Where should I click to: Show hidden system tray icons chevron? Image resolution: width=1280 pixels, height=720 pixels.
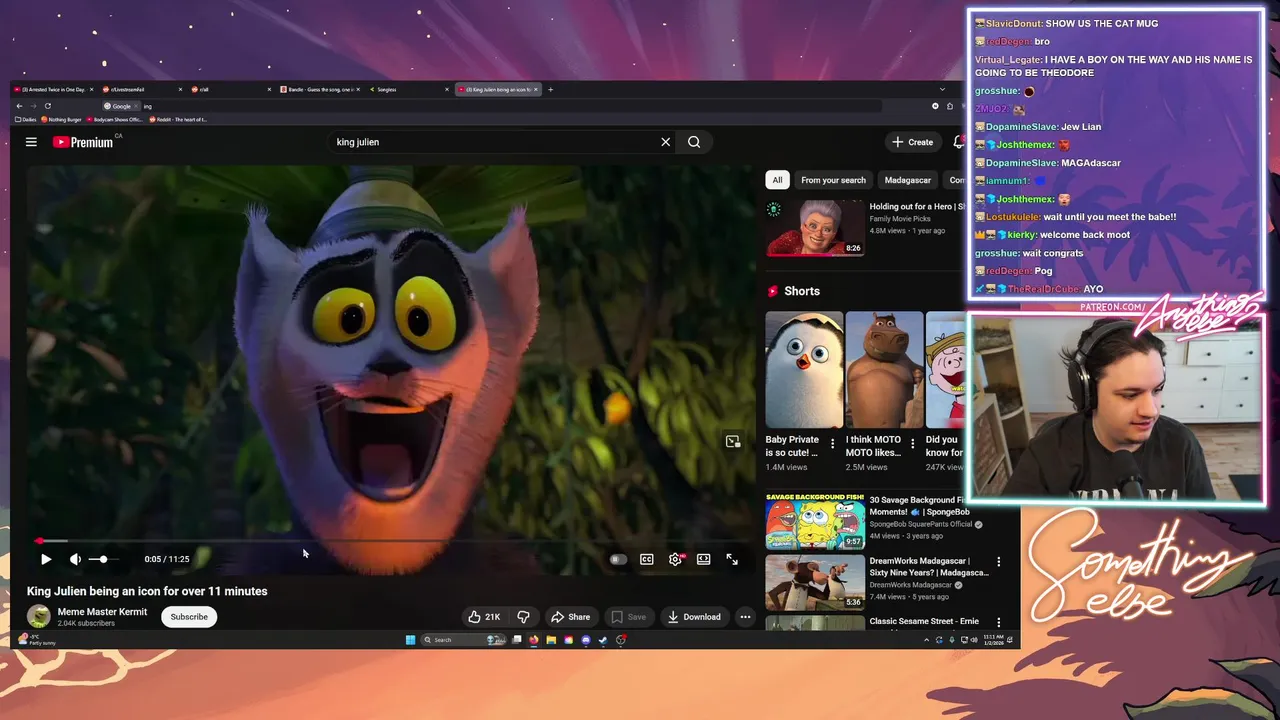pos(926,640)
